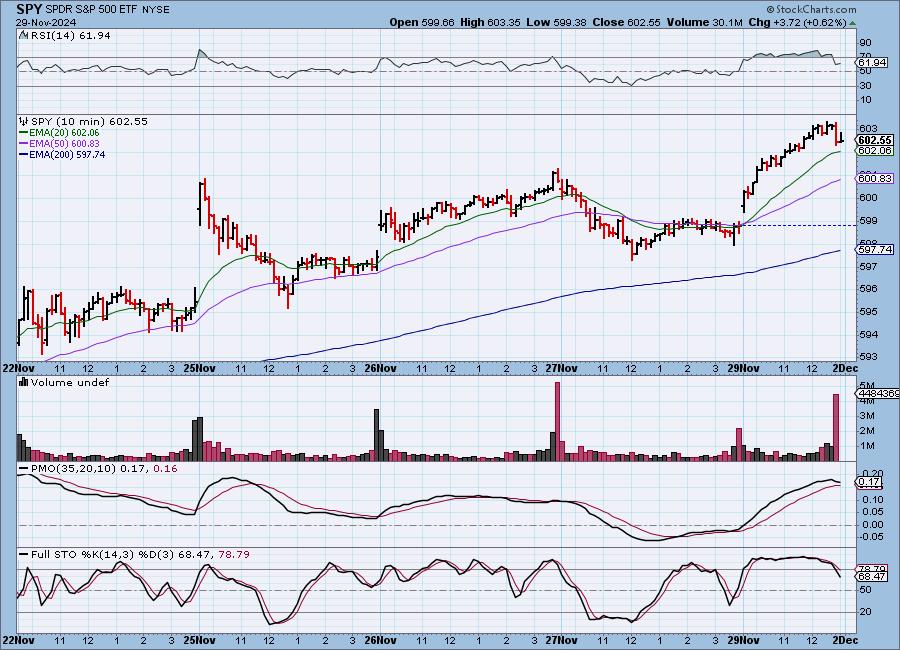Click the 26Nov label on bottom axis
The image size is (900, 650).
click(x=381, y=640)
